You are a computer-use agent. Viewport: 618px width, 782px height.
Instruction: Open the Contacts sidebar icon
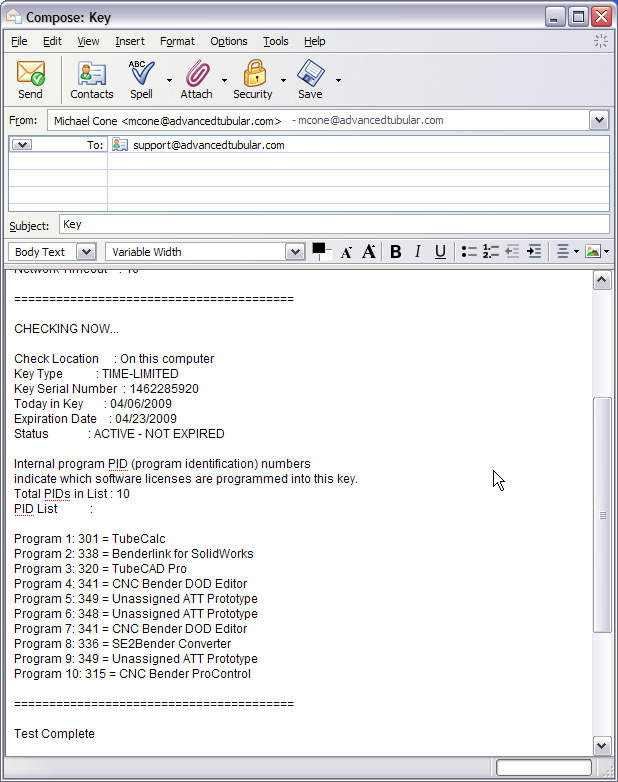91,79
